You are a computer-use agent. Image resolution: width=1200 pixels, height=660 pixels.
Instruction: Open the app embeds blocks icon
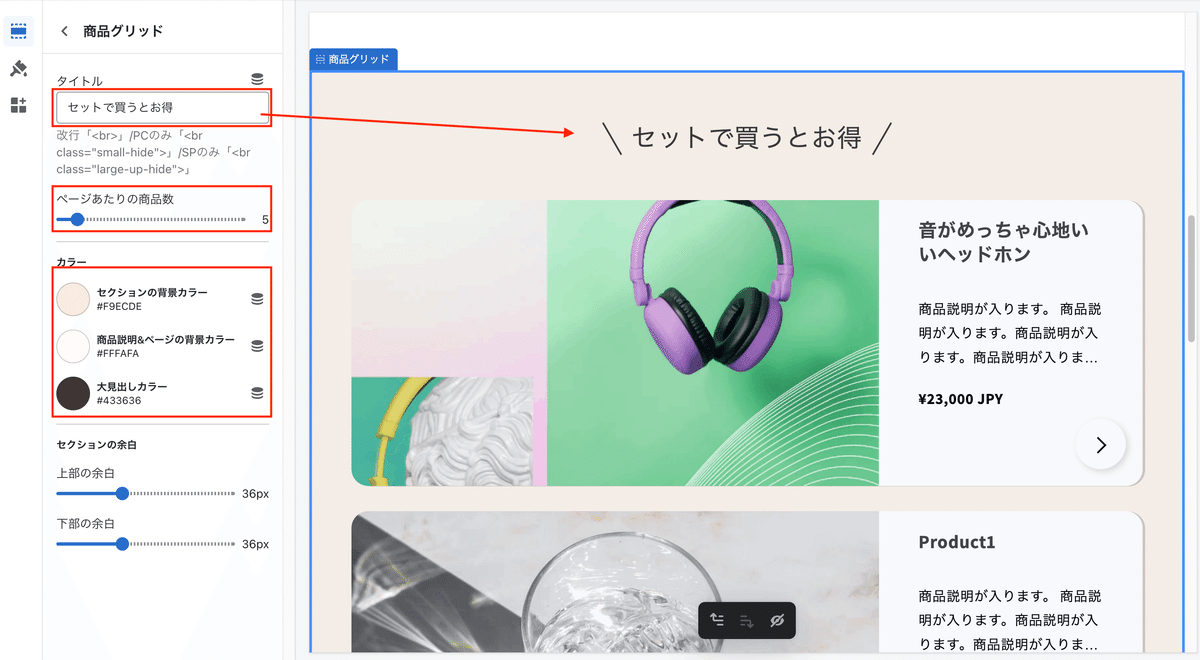tap(18, 105)
